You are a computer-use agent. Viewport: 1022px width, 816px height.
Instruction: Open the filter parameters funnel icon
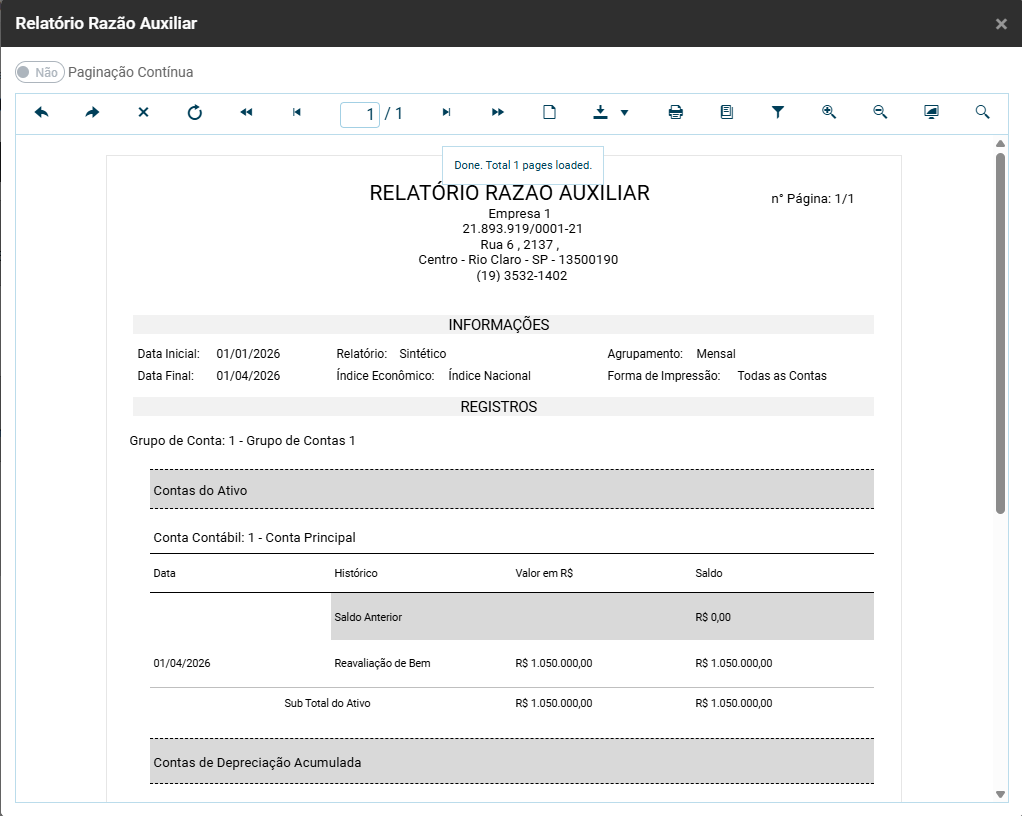point(778,113)
